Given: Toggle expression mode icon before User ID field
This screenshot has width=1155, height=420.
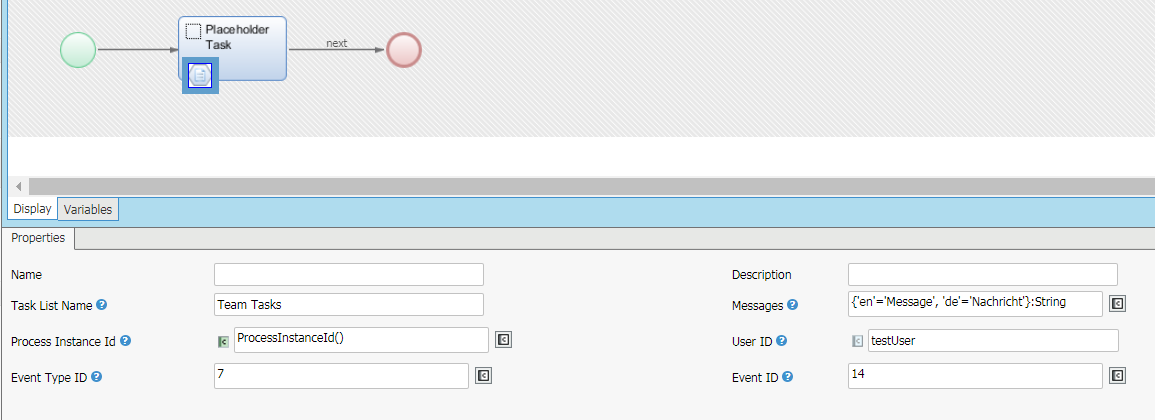Looking at the screenshot, I should (857, 342).
